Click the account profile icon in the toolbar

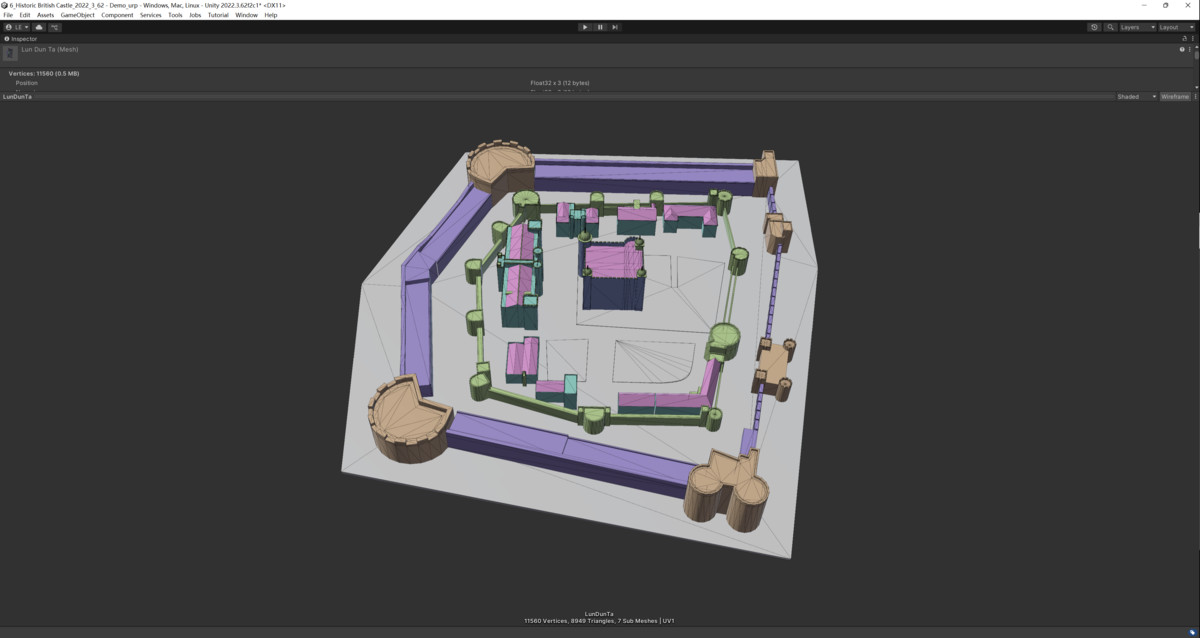coord(9,27)
